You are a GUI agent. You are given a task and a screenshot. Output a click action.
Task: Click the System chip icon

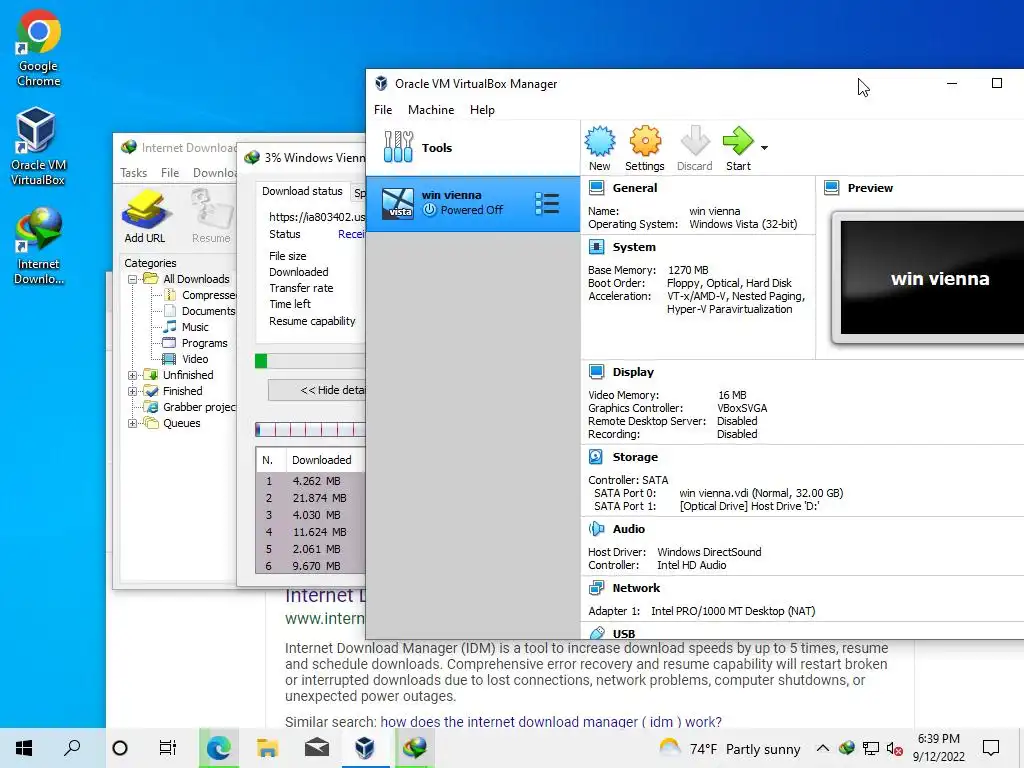[596, 247]
